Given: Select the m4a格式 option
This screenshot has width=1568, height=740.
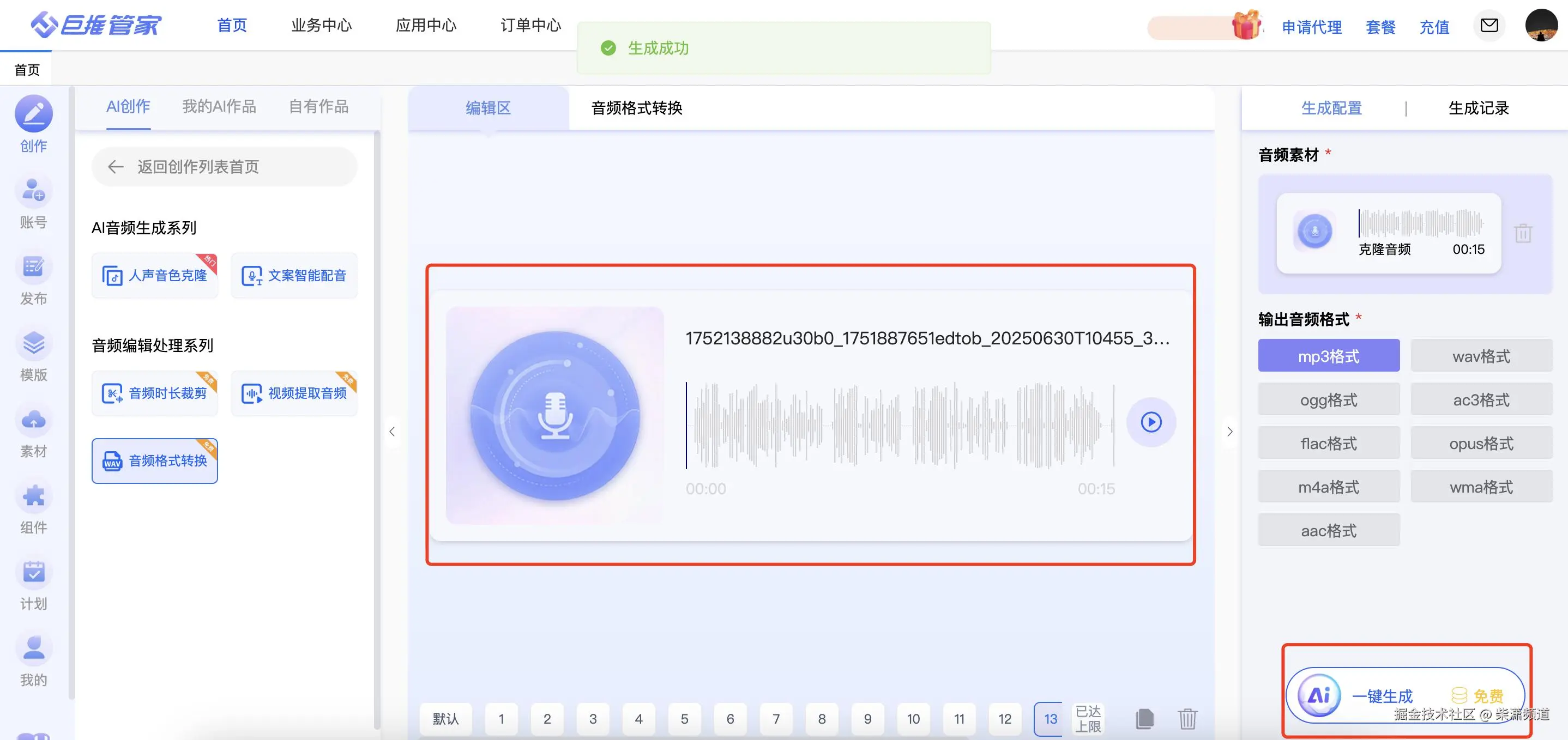Looking at the screenshot, I should pos(1328,487).
